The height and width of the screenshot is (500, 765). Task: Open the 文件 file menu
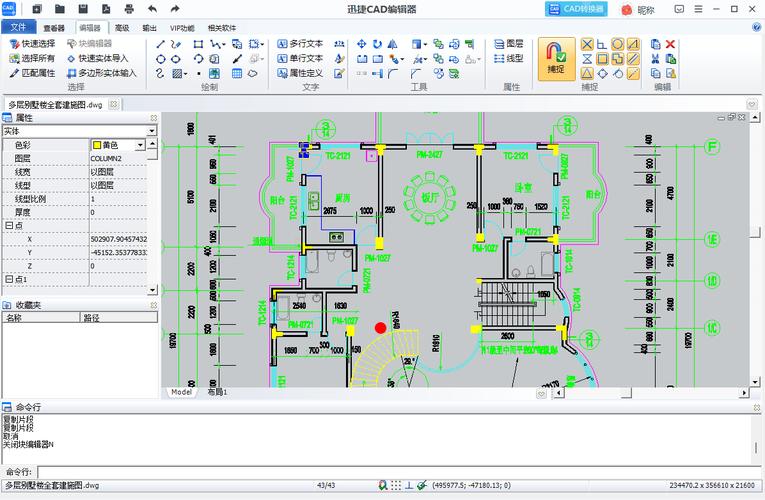point(19,27)
